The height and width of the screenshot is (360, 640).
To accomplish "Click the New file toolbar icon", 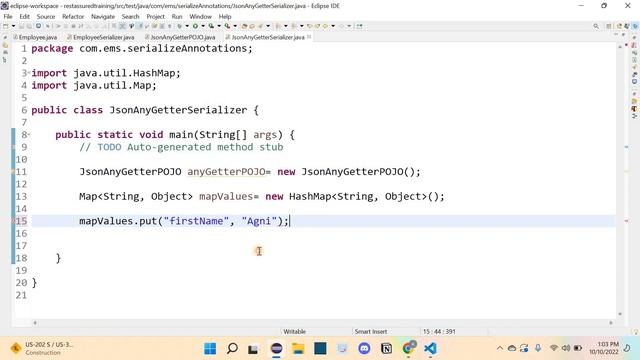I will [x=5, y=26].
